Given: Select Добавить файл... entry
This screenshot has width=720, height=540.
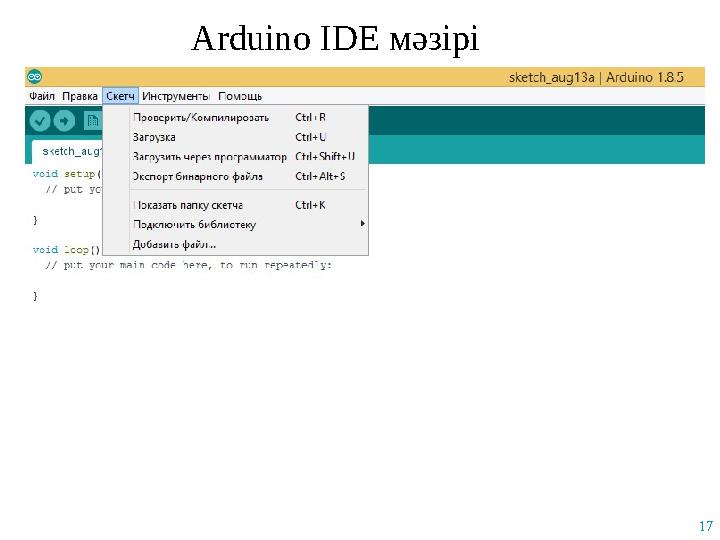Looking at the screenshot, I should click(x=235, y=244).
